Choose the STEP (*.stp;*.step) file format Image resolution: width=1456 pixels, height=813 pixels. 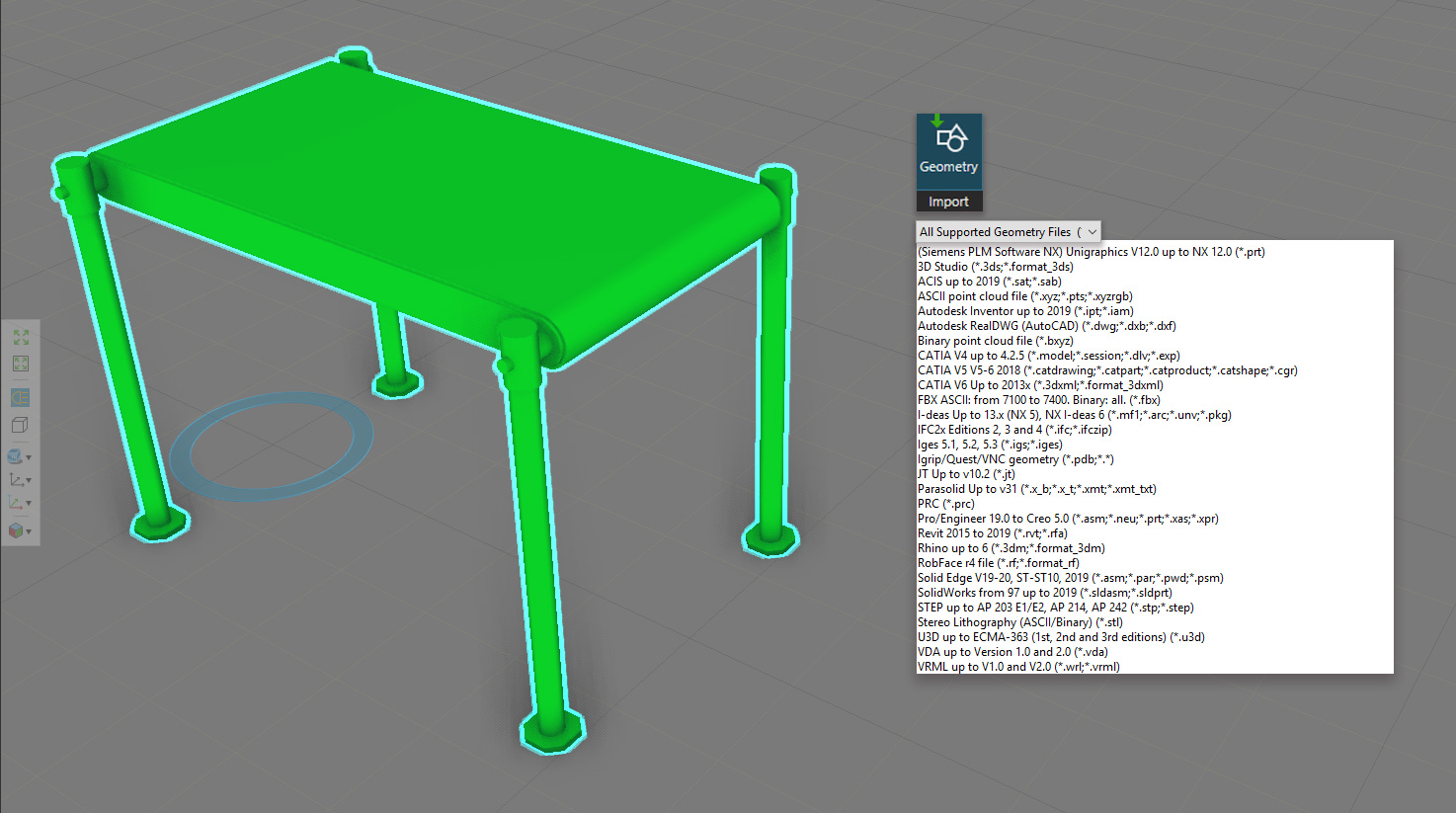point(1055,608)
